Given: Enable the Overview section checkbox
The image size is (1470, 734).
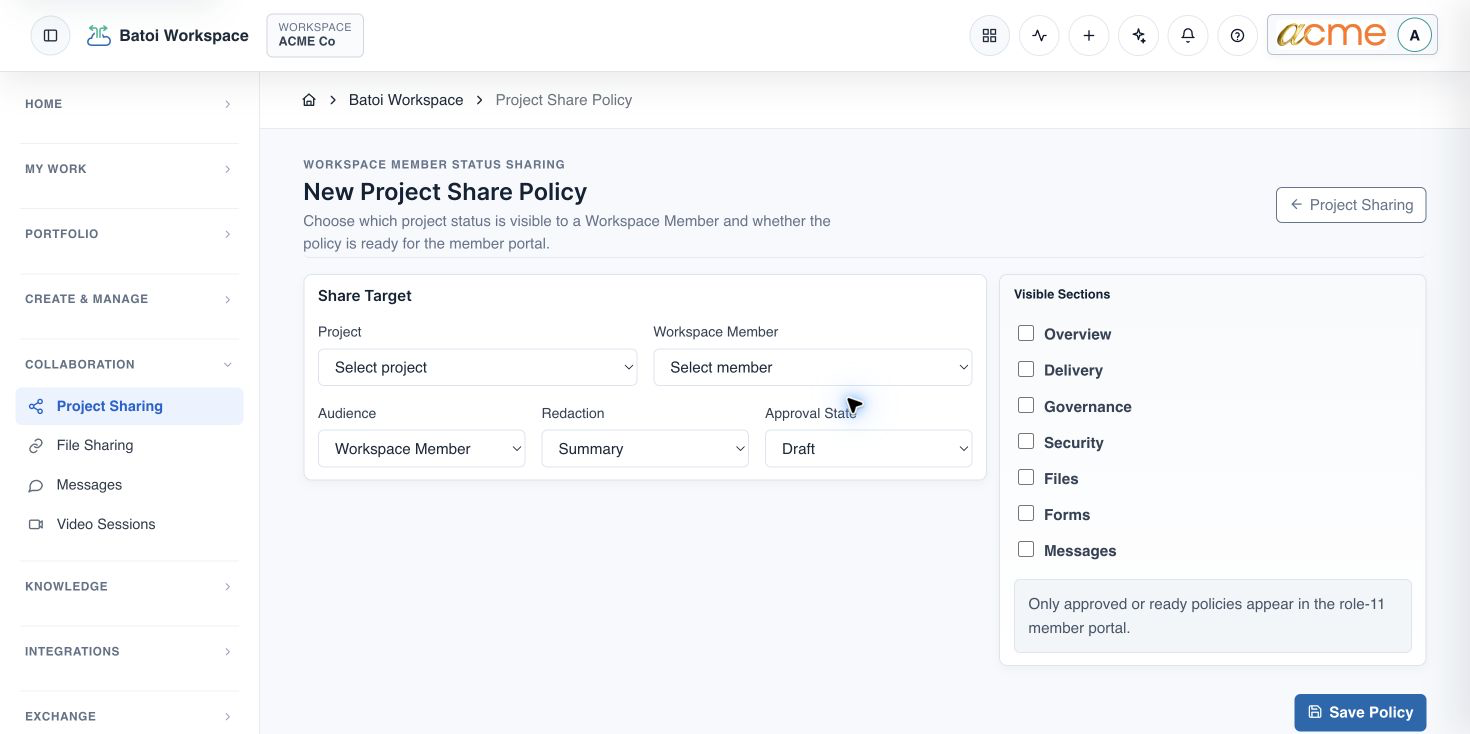Looking at the screenshot, I should tap(1026, 333).
